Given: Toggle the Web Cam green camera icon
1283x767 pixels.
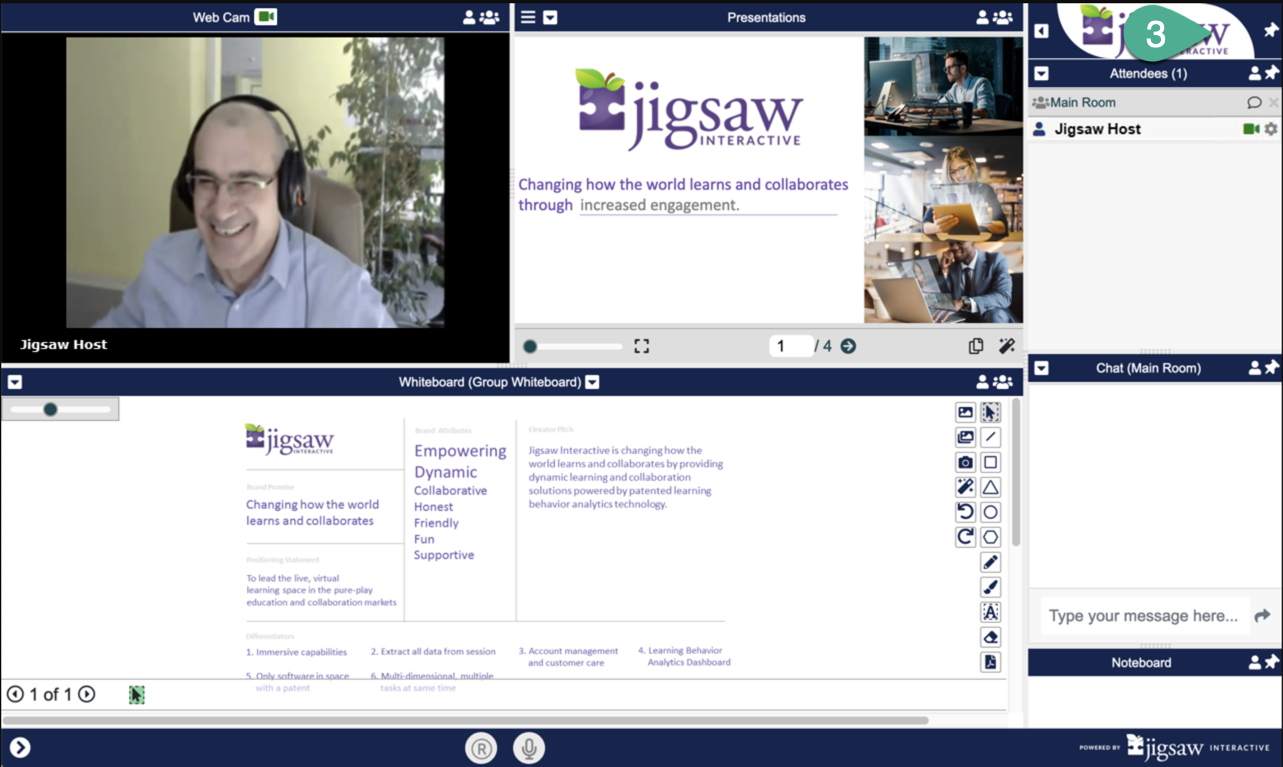Looking at the screenshot, I should click(265, 17).
